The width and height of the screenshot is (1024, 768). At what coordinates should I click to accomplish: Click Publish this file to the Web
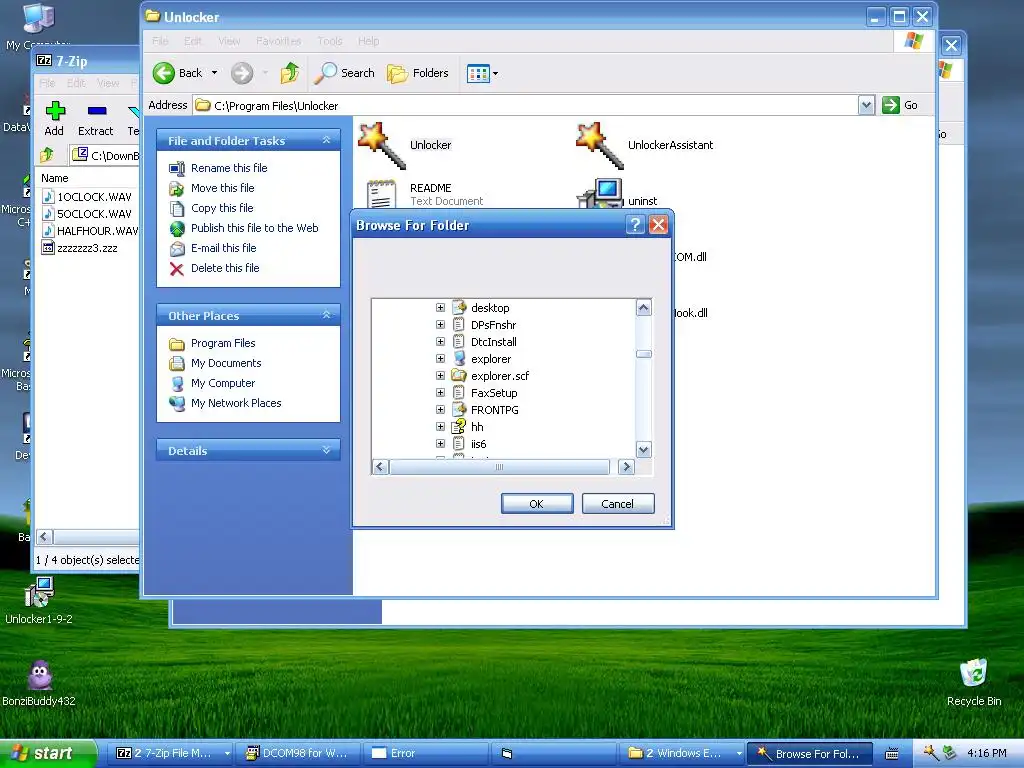[x=254, y=228]
